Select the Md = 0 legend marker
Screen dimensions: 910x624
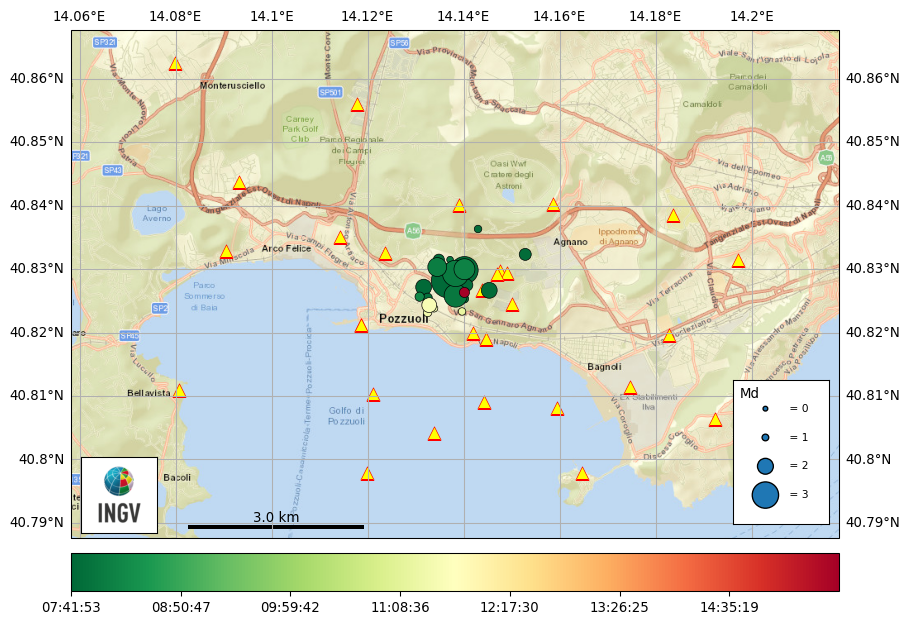[765, 409]
